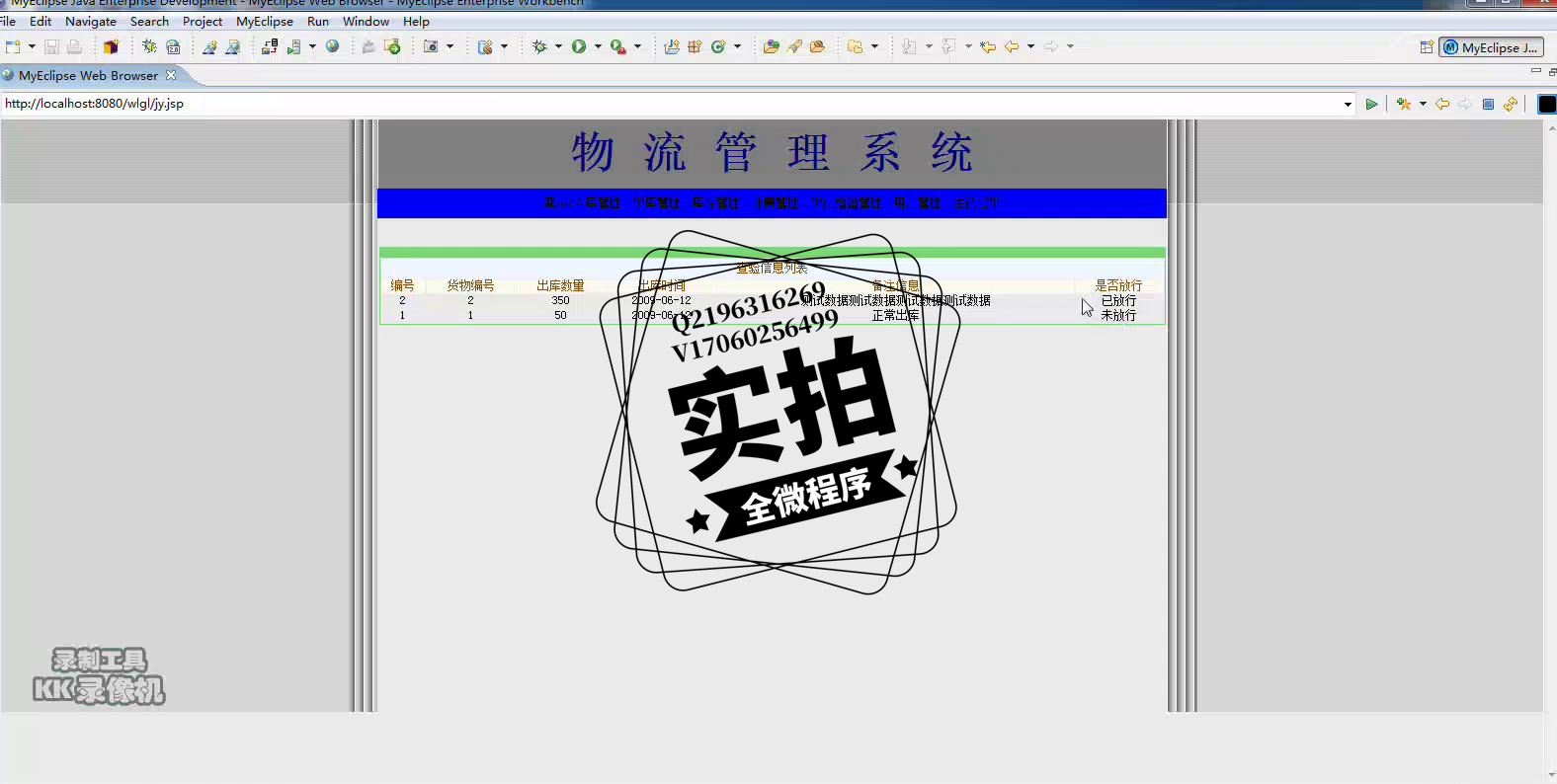Screen dimensions: 1557x784
Task: Click the Open Type icon
Action: coord(771,46)
